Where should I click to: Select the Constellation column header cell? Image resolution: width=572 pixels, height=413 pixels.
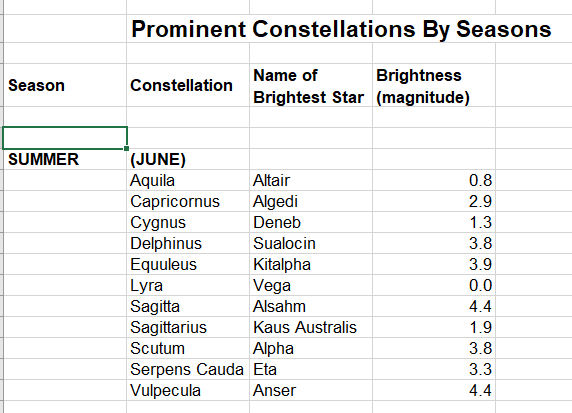pyautogui.click(x=188, y=85)
